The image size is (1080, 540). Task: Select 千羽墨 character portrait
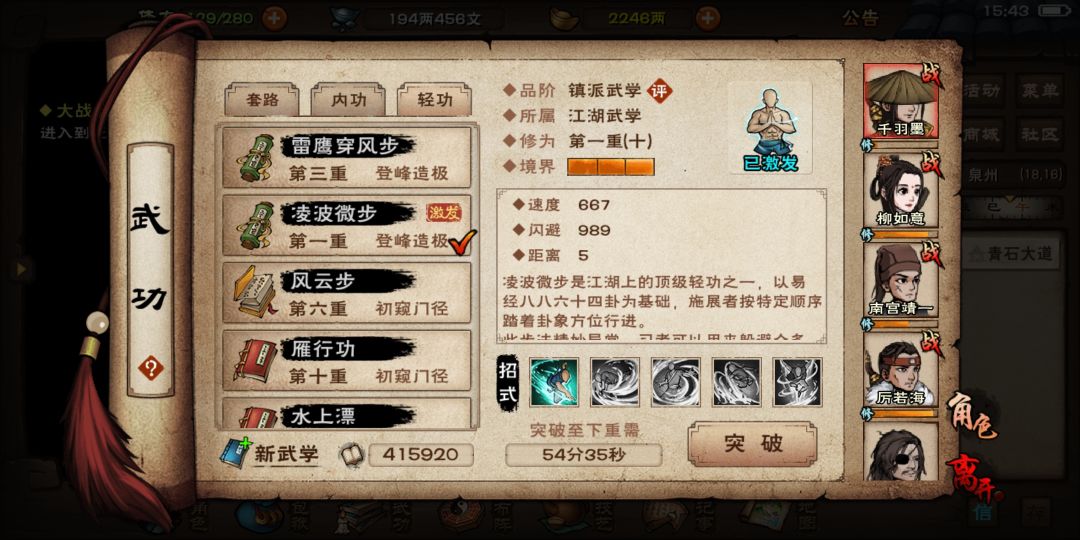(900, 101)
